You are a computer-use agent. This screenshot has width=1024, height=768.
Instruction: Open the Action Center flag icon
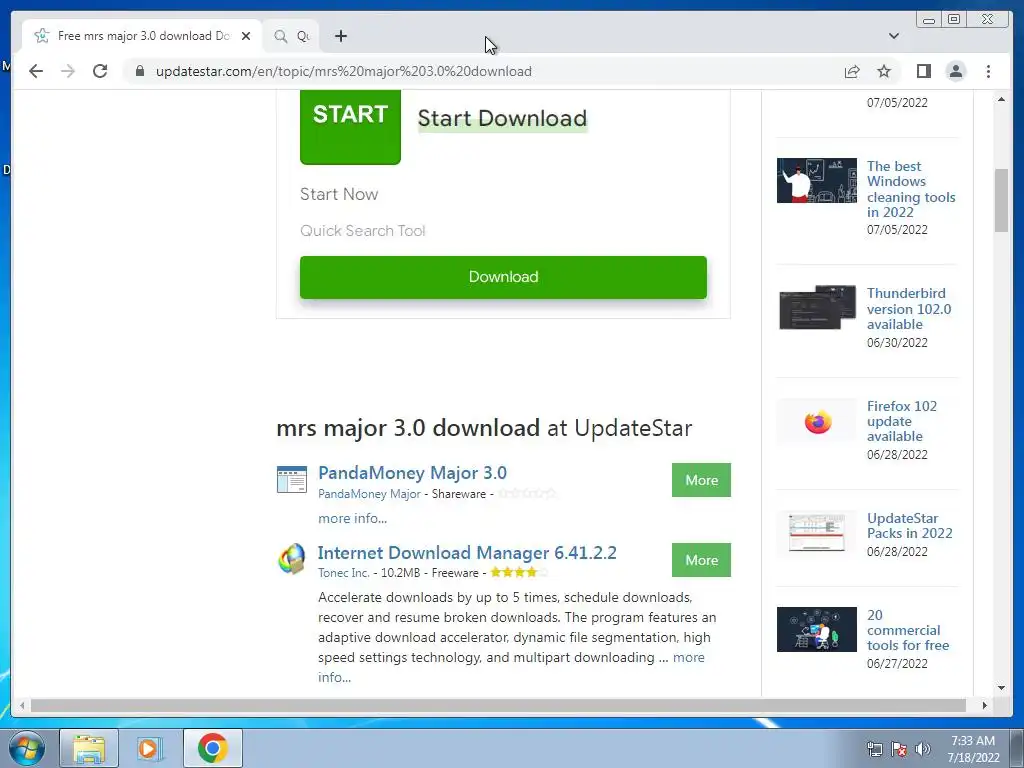[899, 749]
